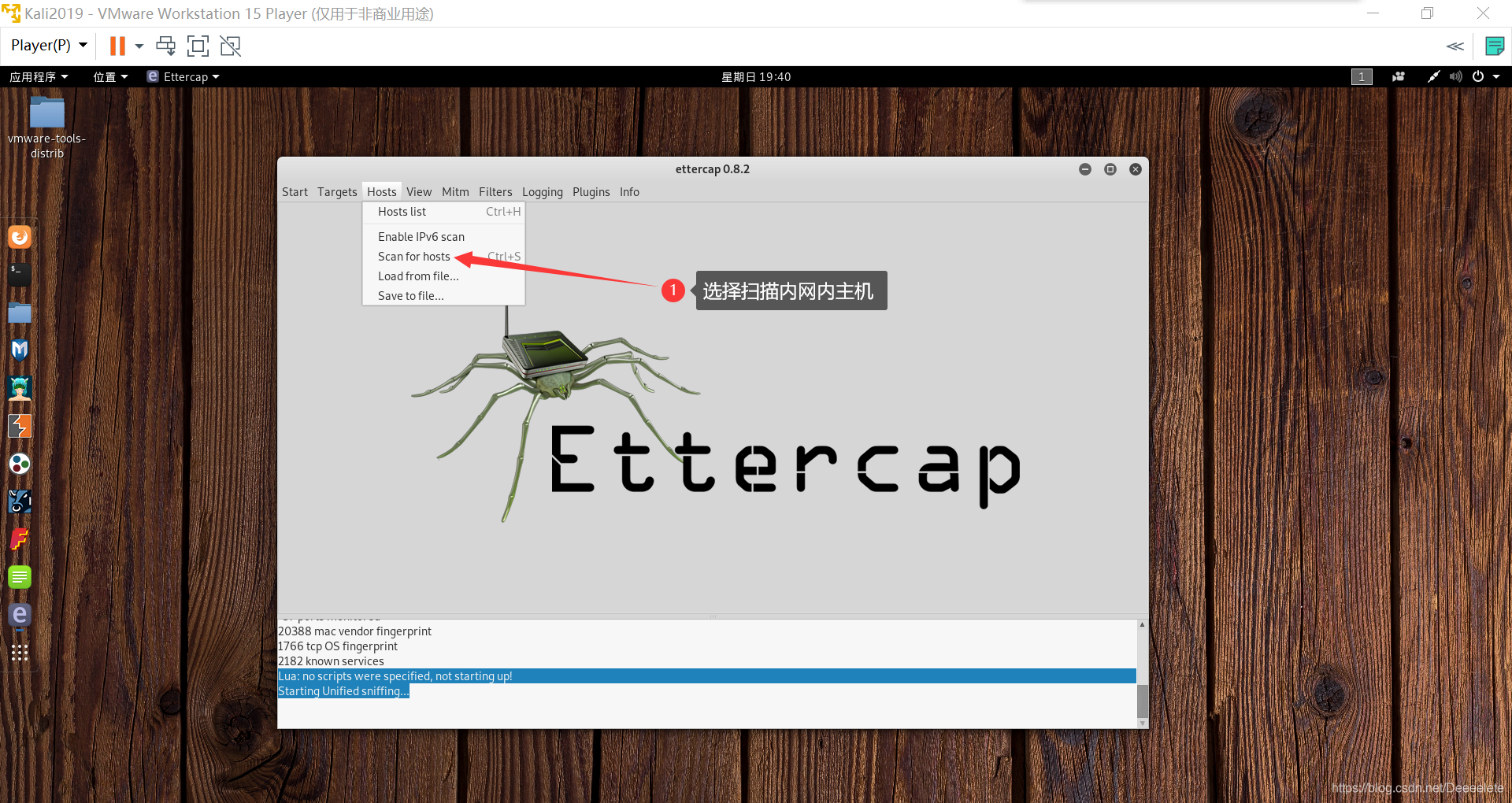This screenshot has height=803, width=1512.
Task: Click the 'Starting Unified sniffing...' line
Action: tap(343, 691)
